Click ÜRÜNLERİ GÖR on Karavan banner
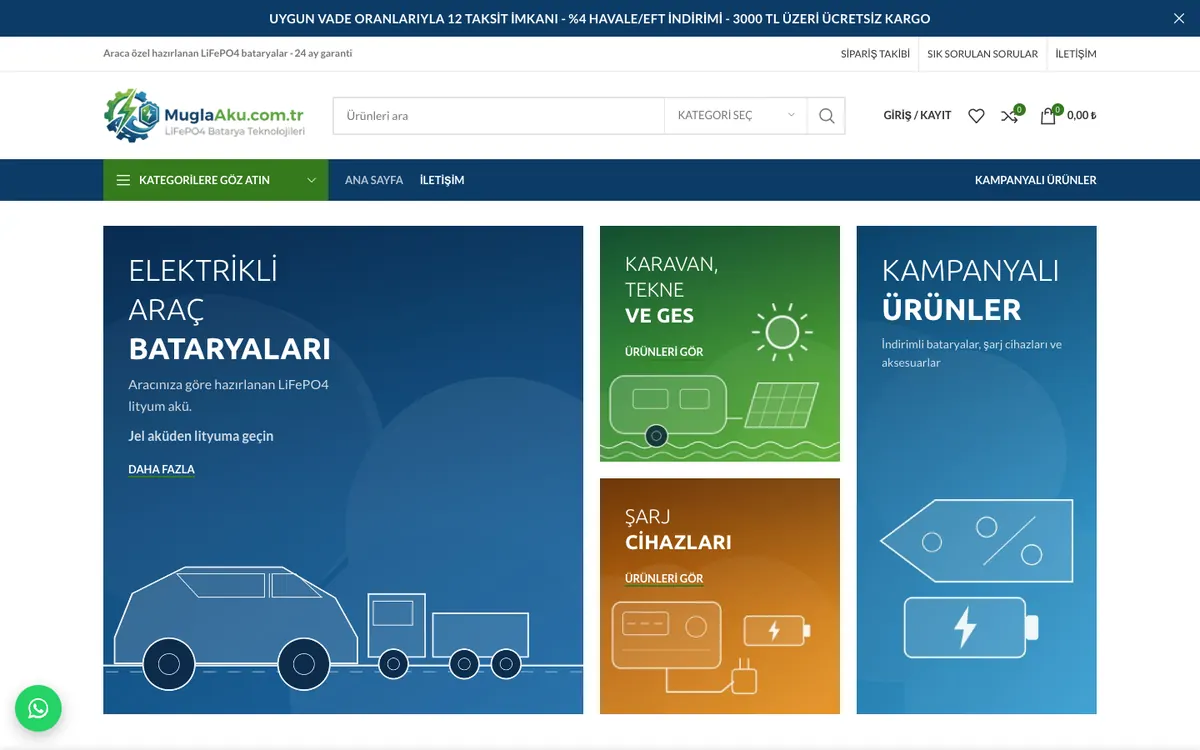This screenshot has height=750, width=1200. (664, 352)
